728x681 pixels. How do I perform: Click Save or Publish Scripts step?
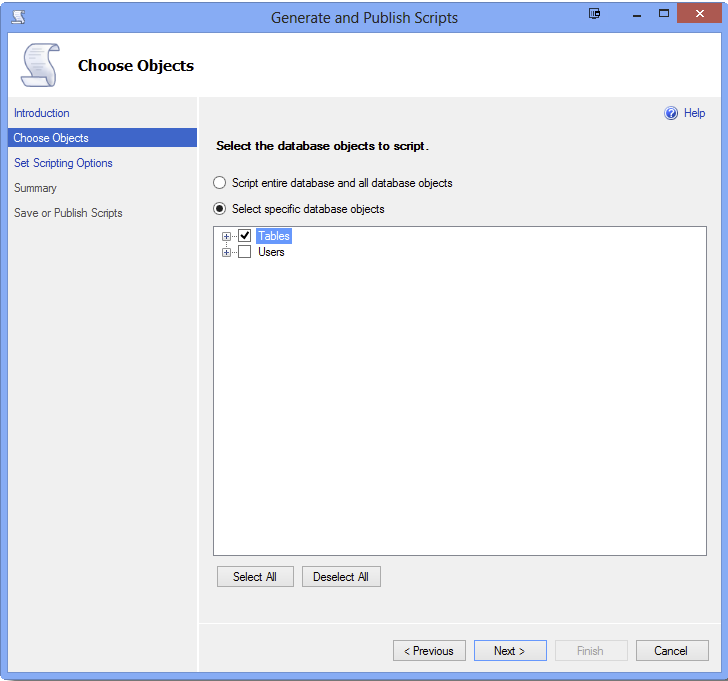(68, 213)
